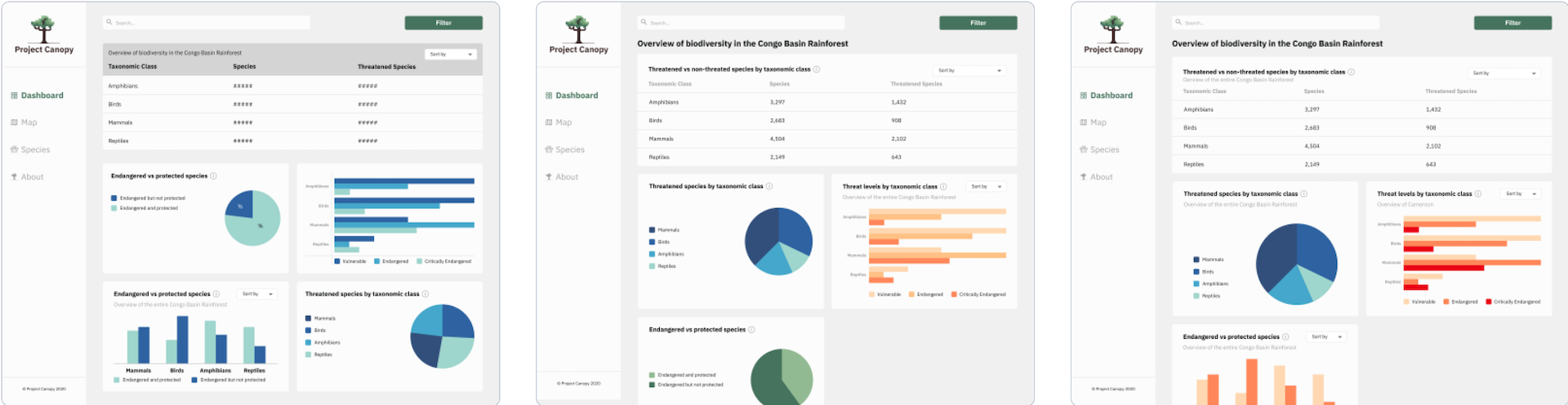Open the Species label in the right mockup sidebar

point(1105,149)
